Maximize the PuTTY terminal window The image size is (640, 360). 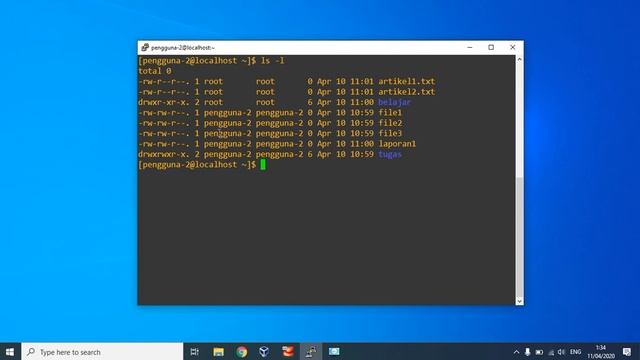[x=491, y=47]
